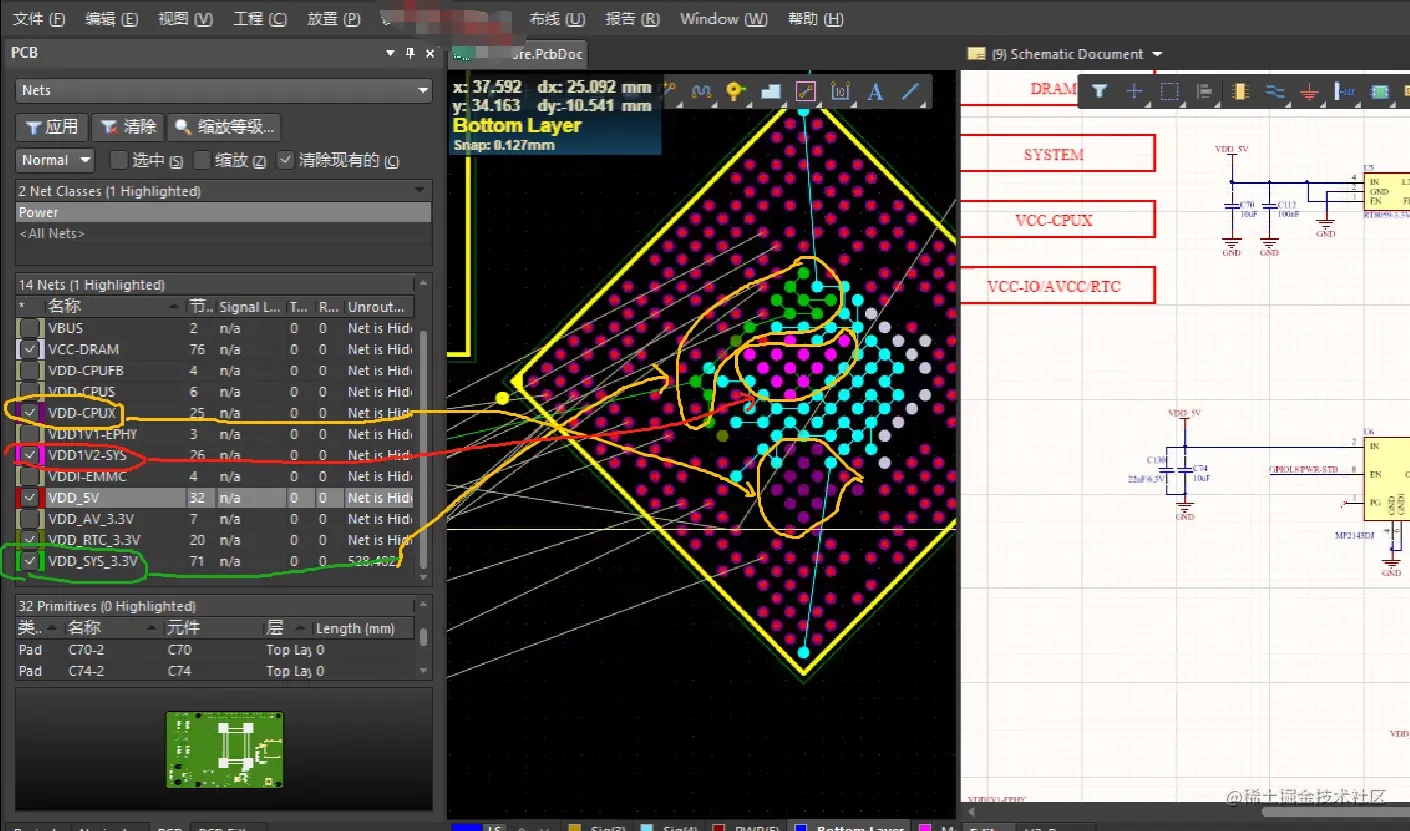
Task: Place a part with the schematic component tool
Action: click(x=1240, y=91)
